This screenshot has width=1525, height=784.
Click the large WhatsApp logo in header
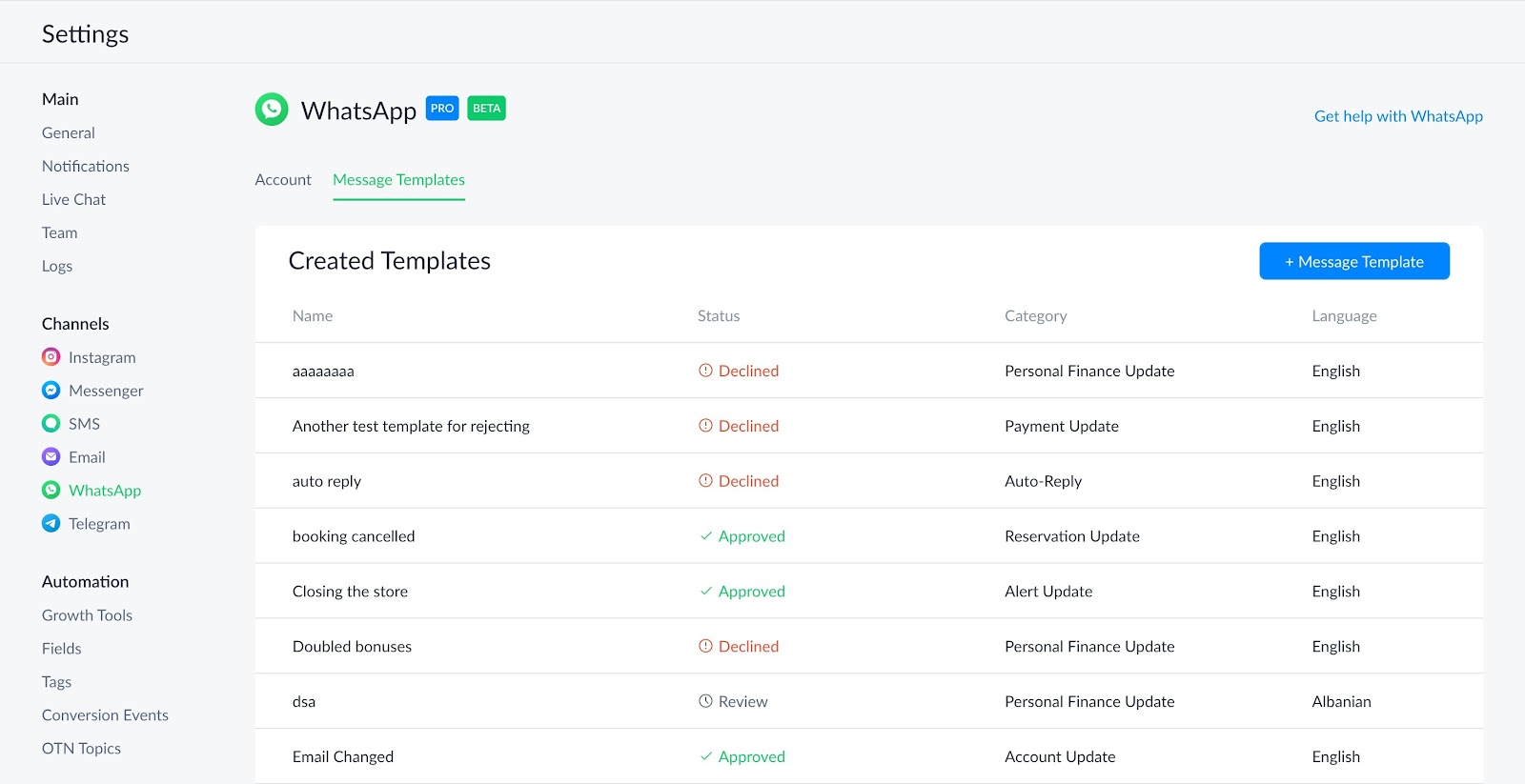tap(272, 110)
